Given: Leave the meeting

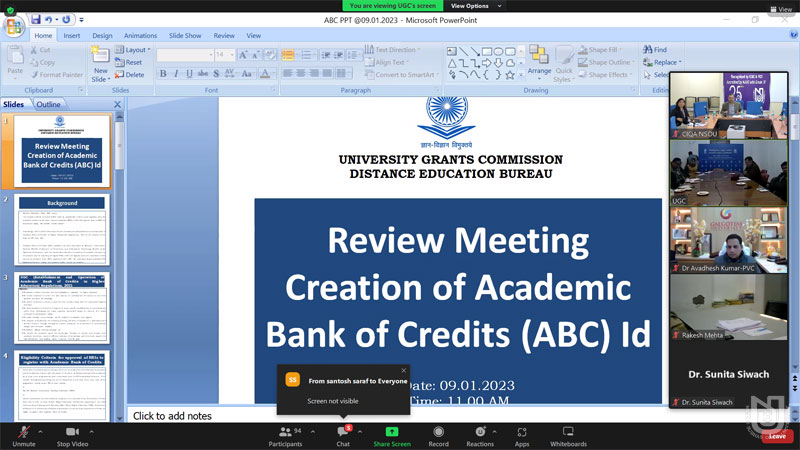Looking at the screenshot, I should tap(777, 436).
